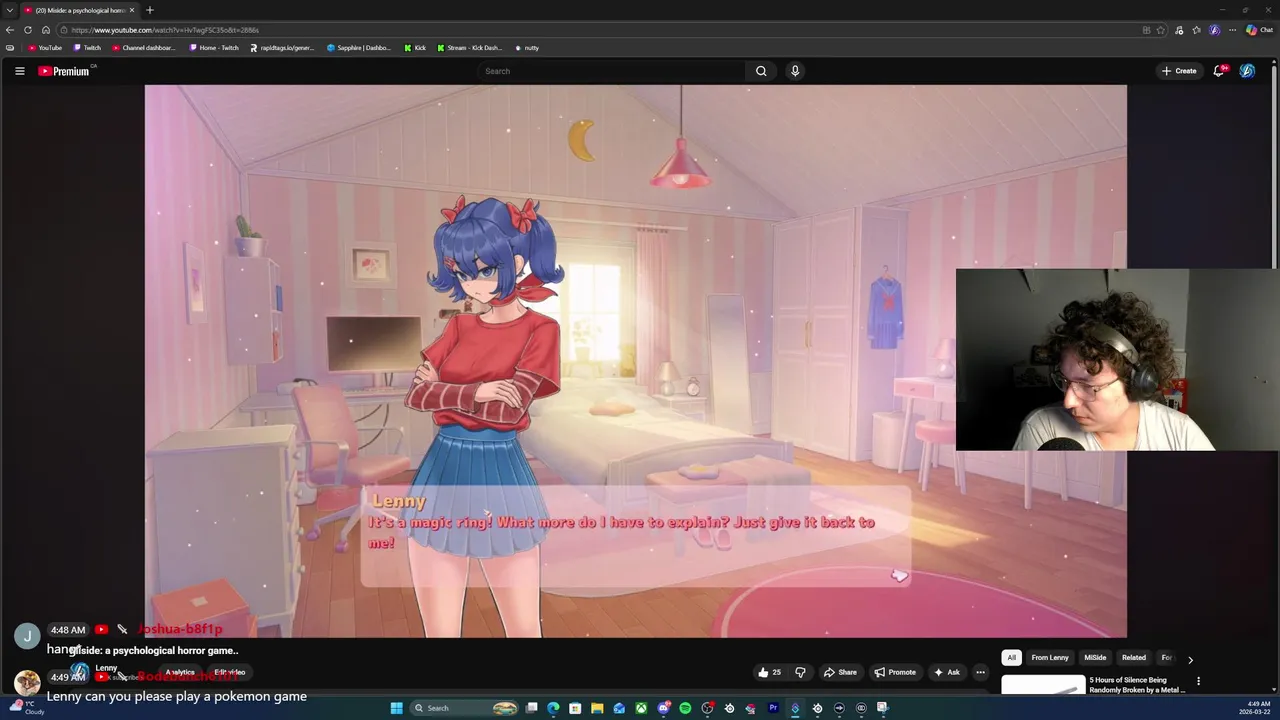Open Premiere Pro from the taskbar

click(x=773, y=708)
